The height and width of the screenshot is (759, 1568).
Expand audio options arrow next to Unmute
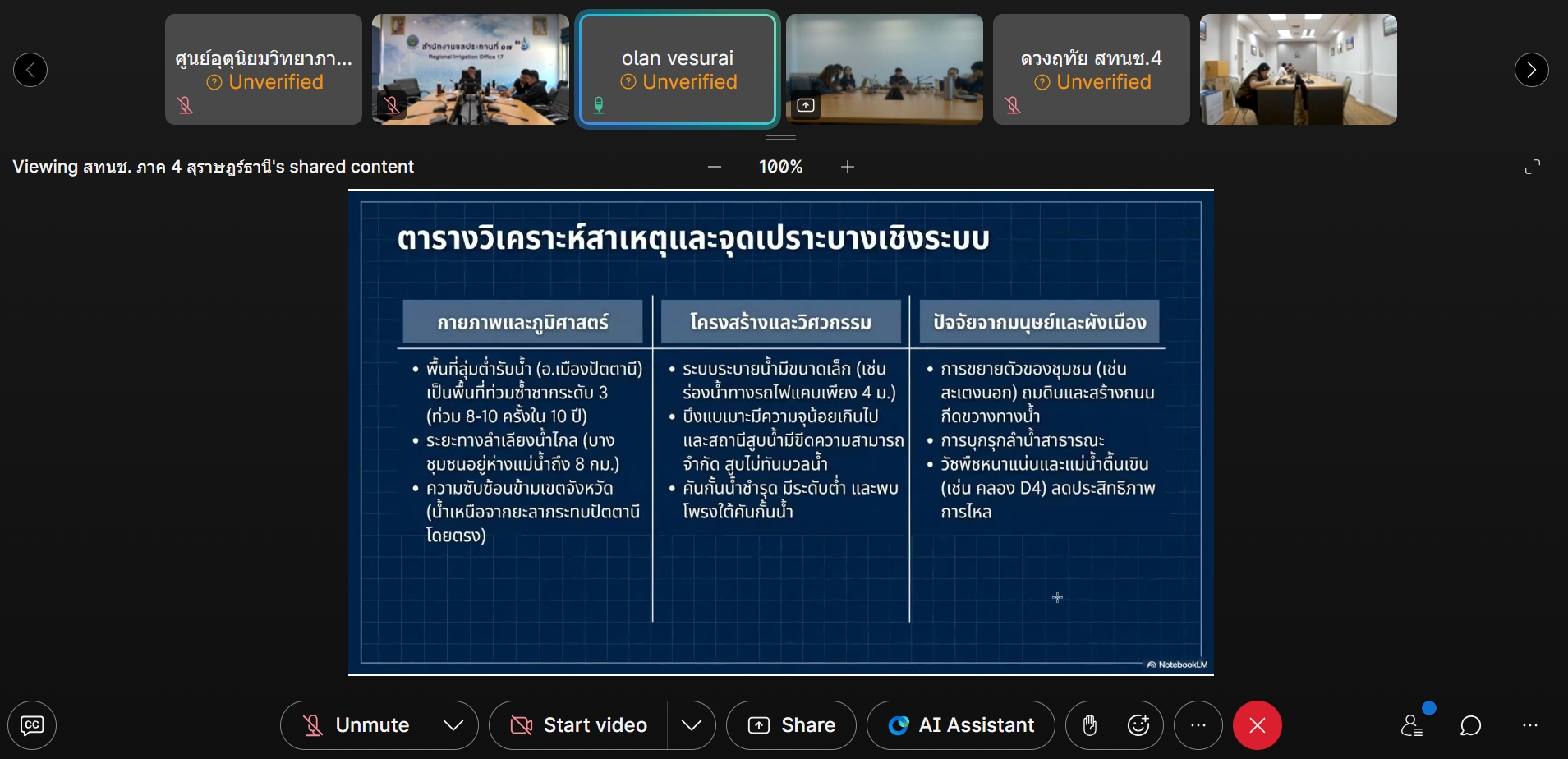pyautogui.click(x=453, y=725)
